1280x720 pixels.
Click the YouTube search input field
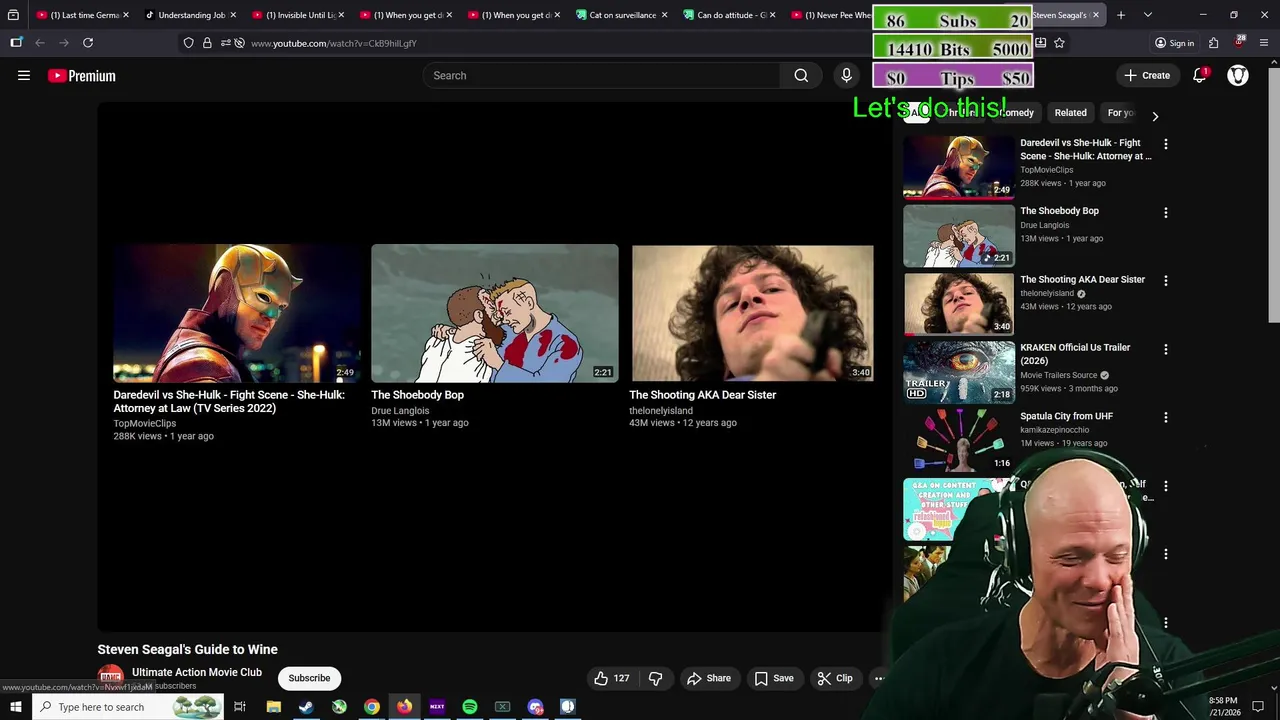[602, 76]
